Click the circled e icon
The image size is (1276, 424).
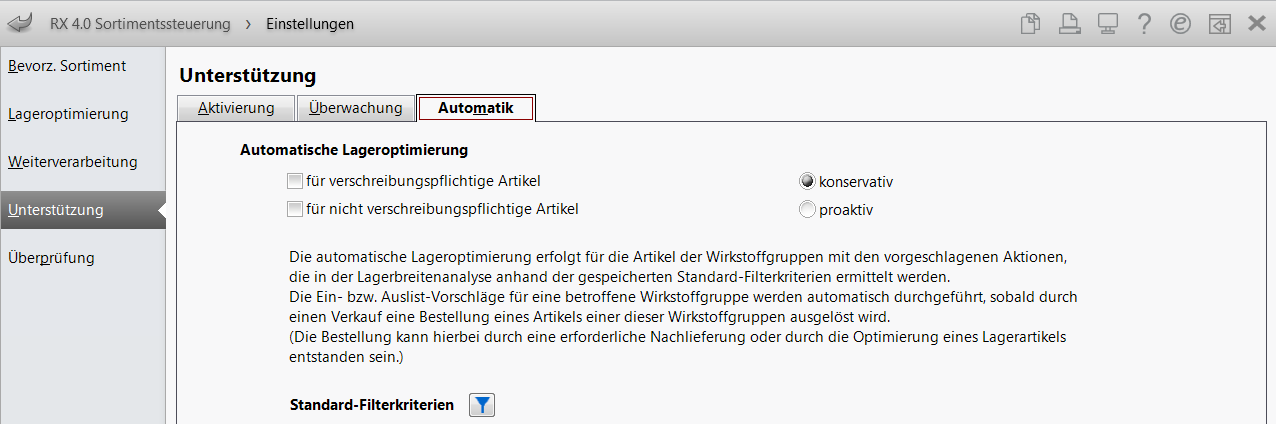click(x=1180, y=23)
